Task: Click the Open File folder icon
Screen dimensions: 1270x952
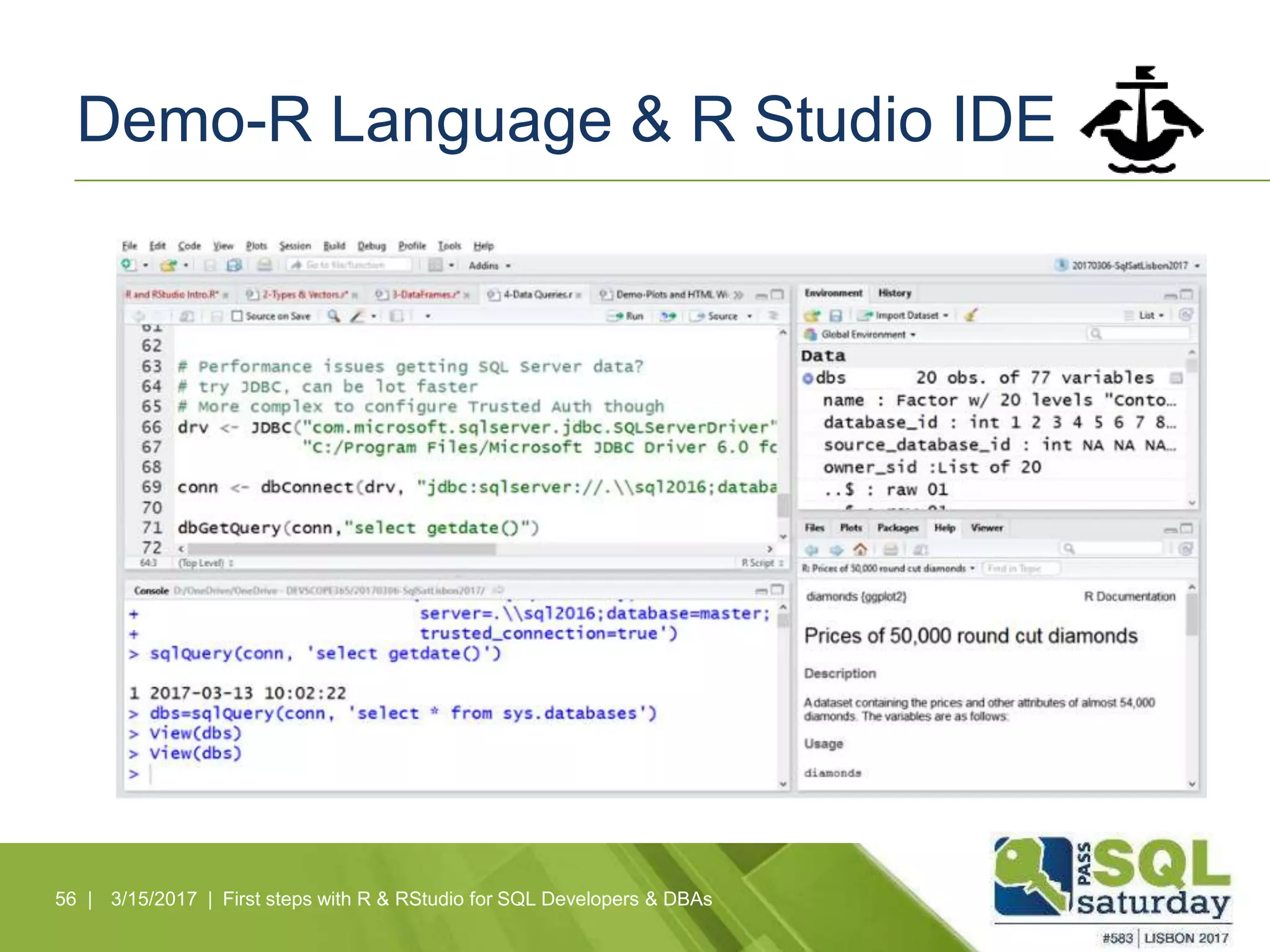Action: point(167,265)
